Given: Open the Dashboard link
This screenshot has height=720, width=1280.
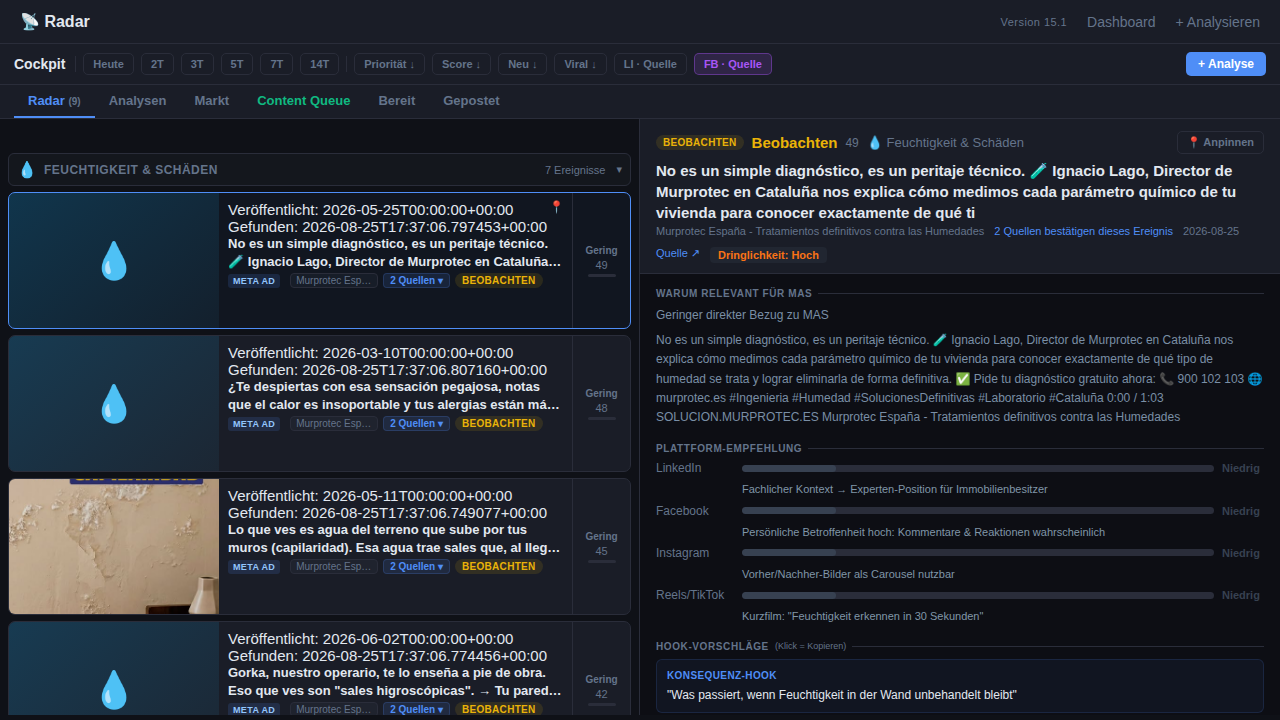Looking at the screenshot, I should (1121, 22).
